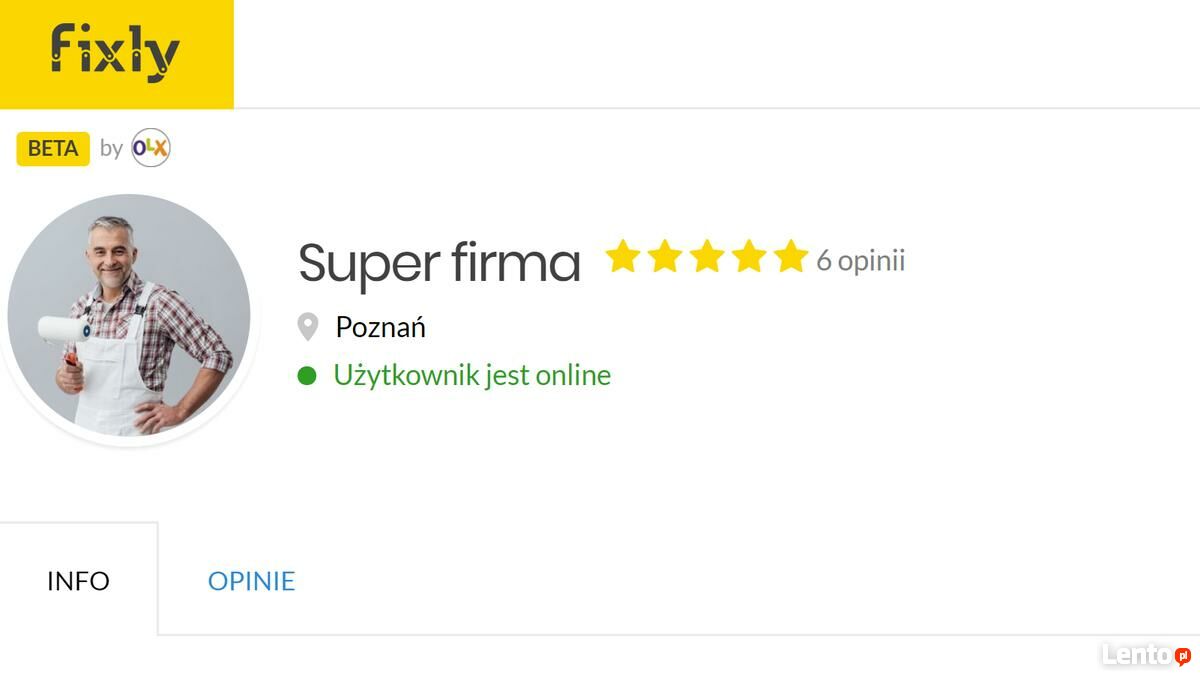Click the fifth rating star
The width and height of the screenshot is (1200, 675).
[790, 257]
